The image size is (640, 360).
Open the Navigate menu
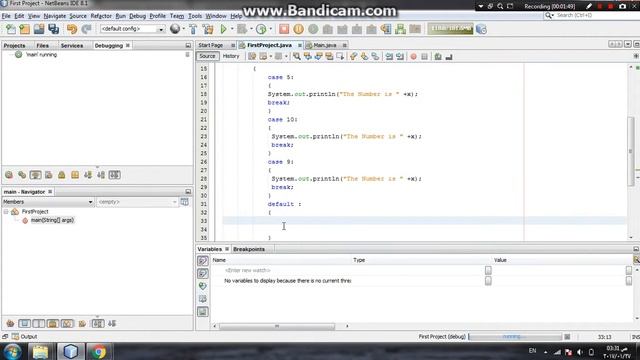pos(55,16)
